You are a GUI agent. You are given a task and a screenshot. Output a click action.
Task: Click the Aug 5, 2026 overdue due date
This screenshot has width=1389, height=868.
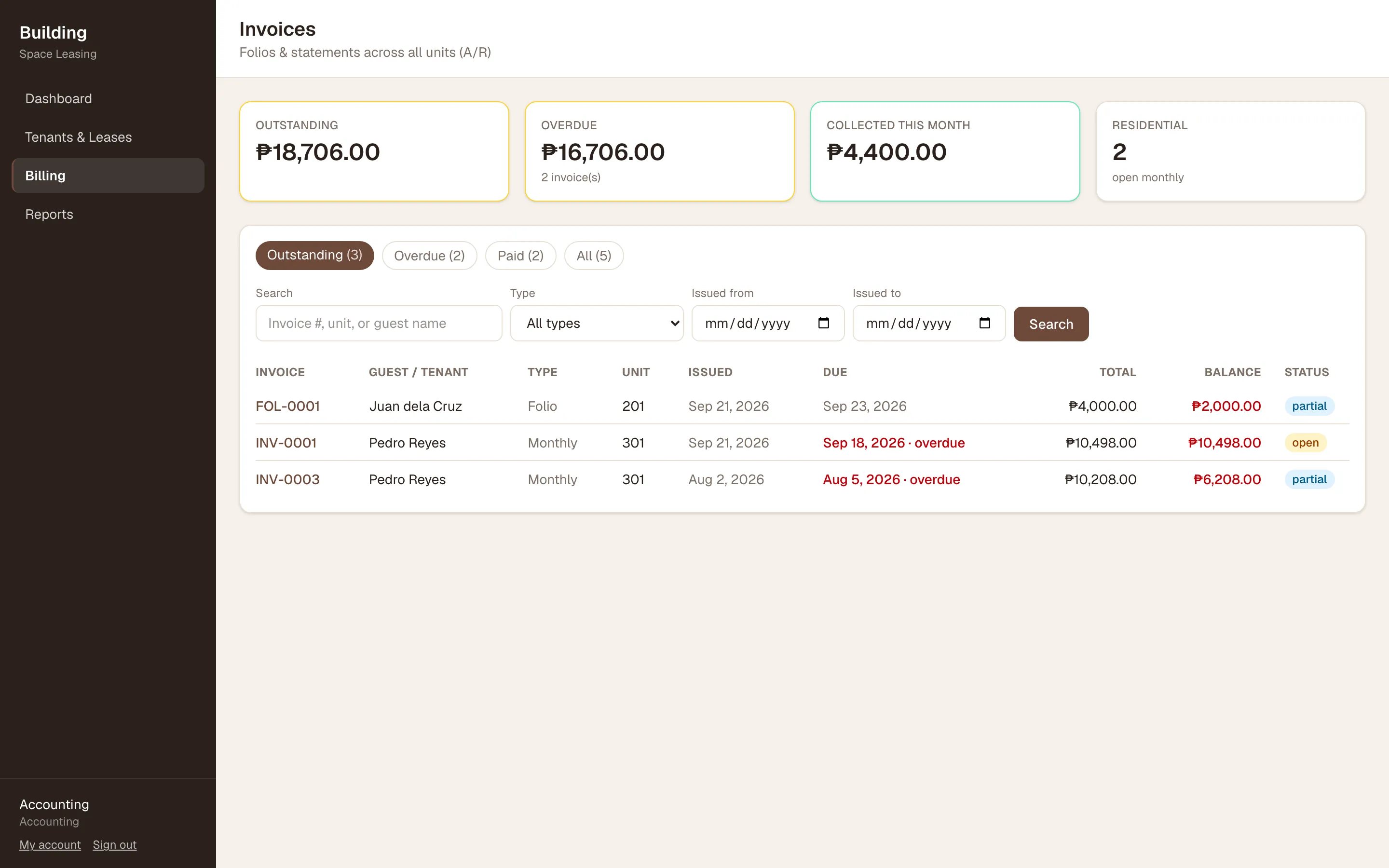tap(891, 479)
